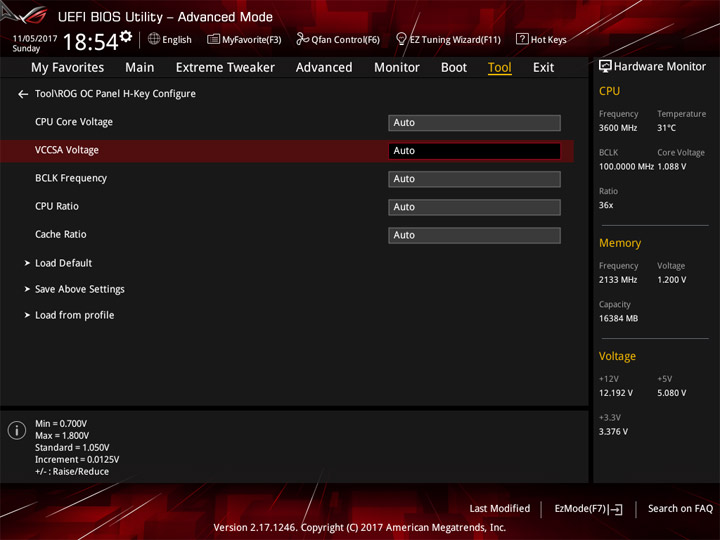Select the Tool tab
Image resolution: width=720 pixels, height=540 pixels.
500,68
